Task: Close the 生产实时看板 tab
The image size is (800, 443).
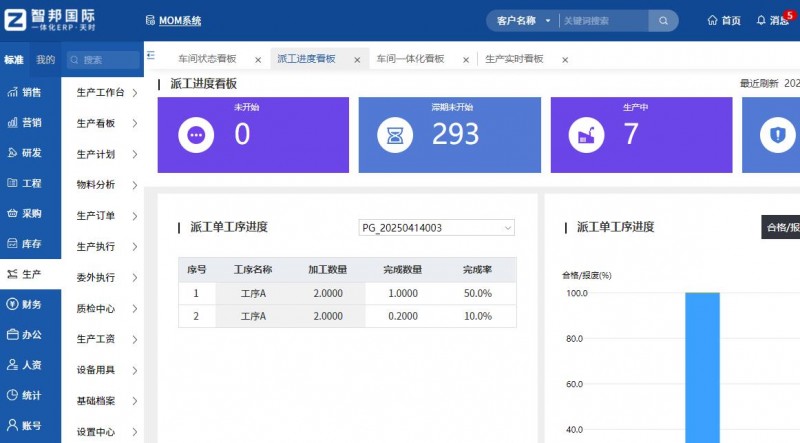Action: pos(565,60)
